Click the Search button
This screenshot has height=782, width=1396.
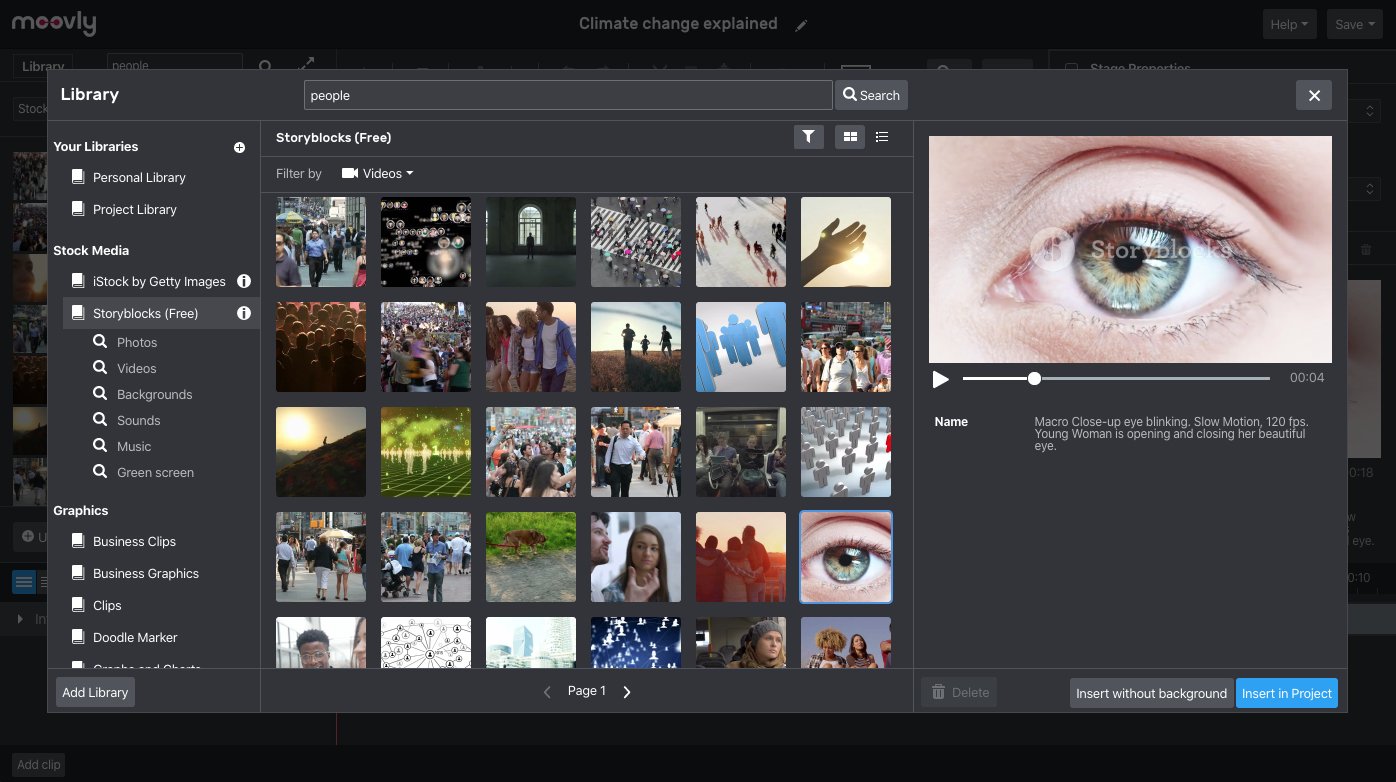coord(871,95)
